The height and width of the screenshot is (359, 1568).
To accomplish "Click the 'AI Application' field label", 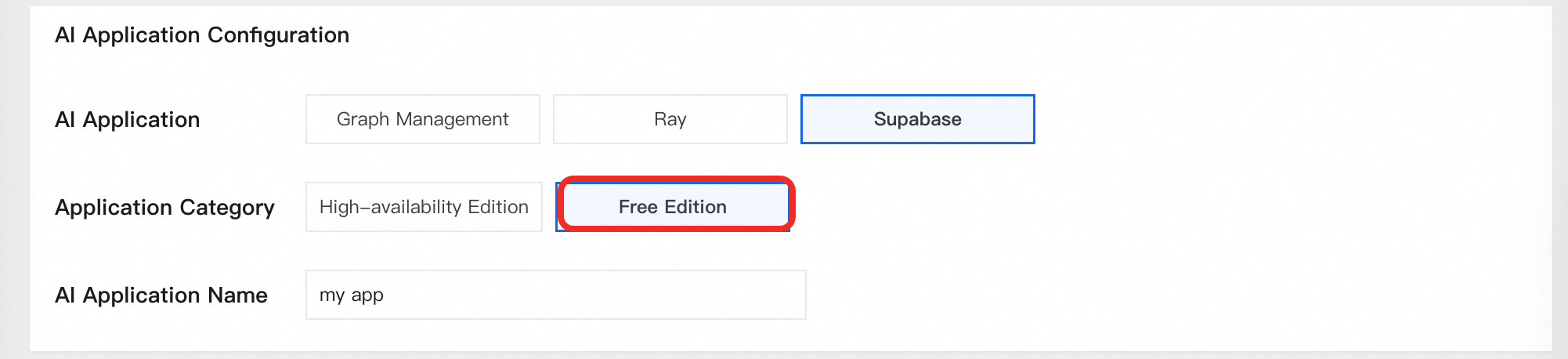I will (128, 120).
